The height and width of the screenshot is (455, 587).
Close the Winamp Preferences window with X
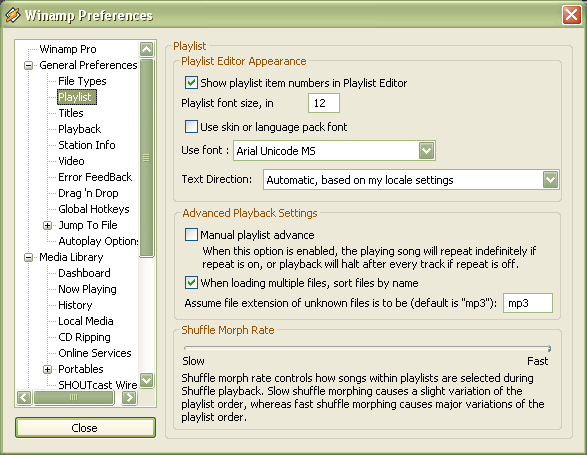[x=571, y=15]
